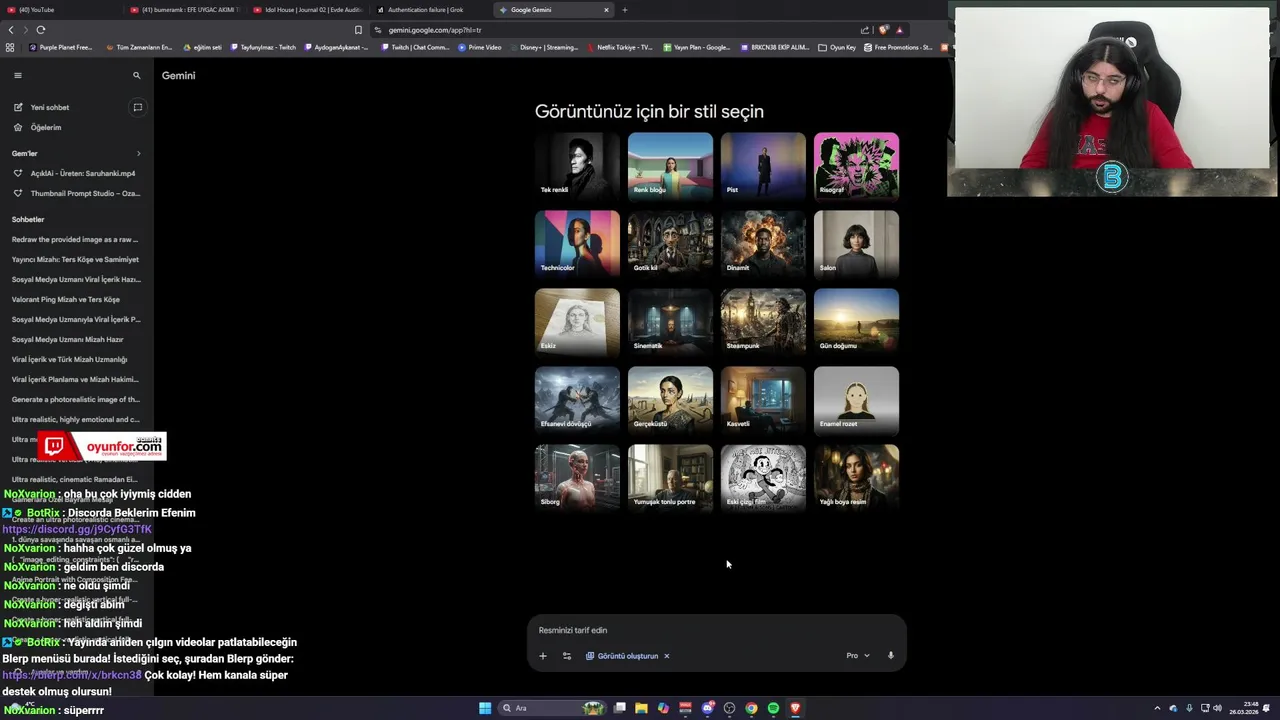This screenshot has height=720, width=1280.
Task: Open chat 'Valorant Ping Mizah ve Ters Köşe'
Action: click(66, 299)
